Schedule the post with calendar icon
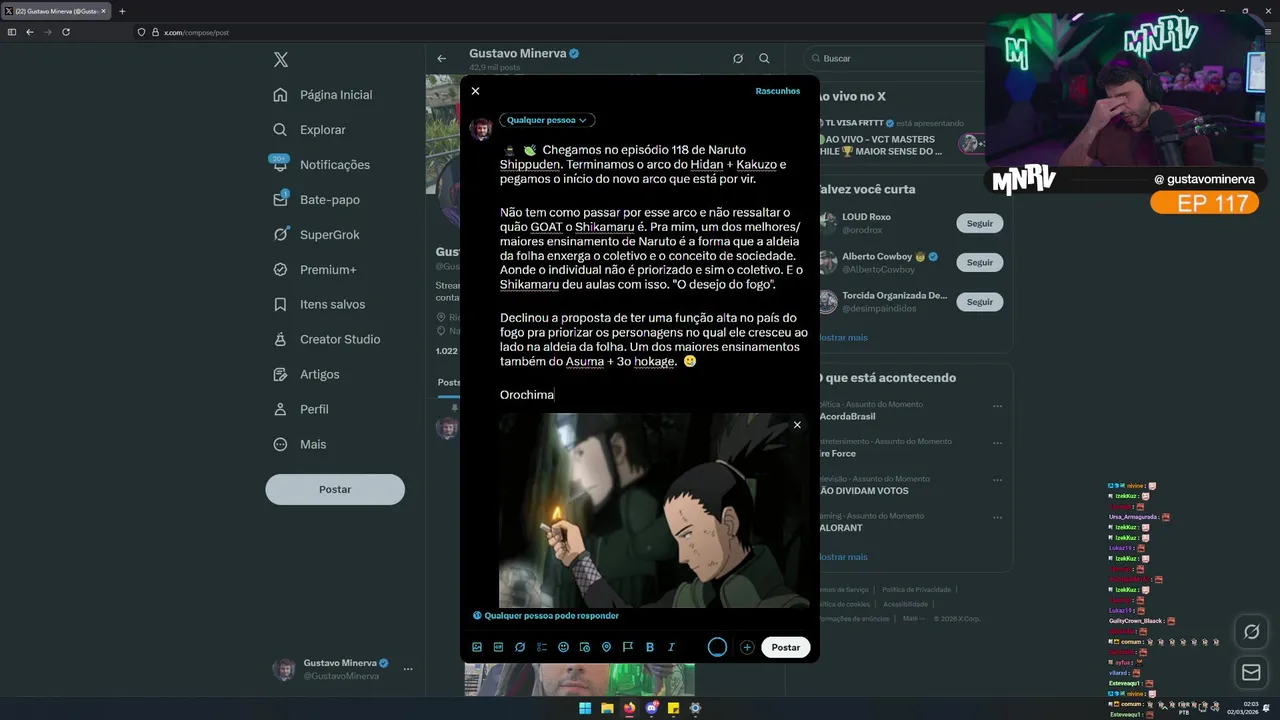The width and height of the screenshot is (1280, 720). point(585,647)
